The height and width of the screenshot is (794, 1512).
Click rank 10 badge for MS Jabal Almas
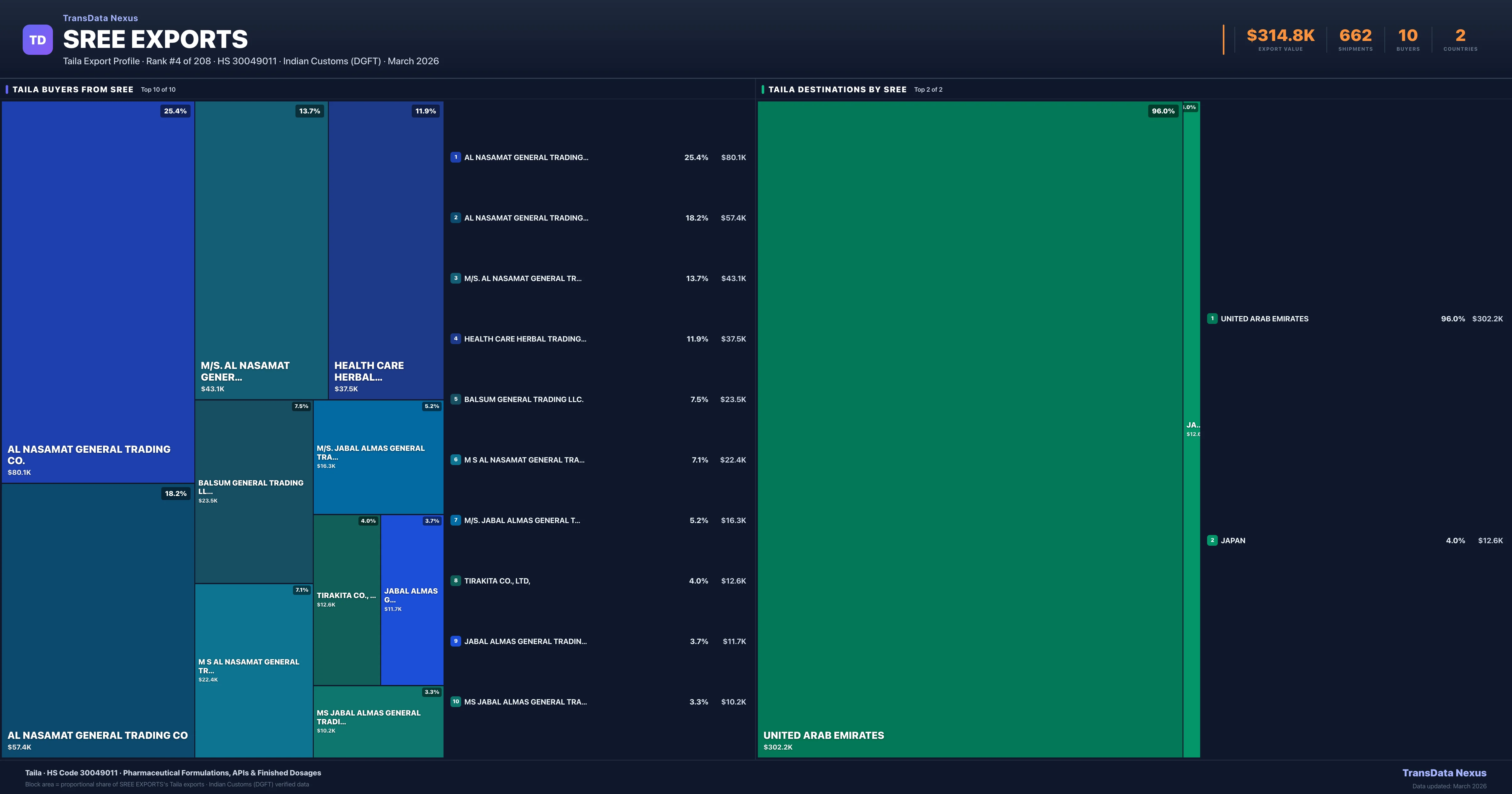pos(455,702)
